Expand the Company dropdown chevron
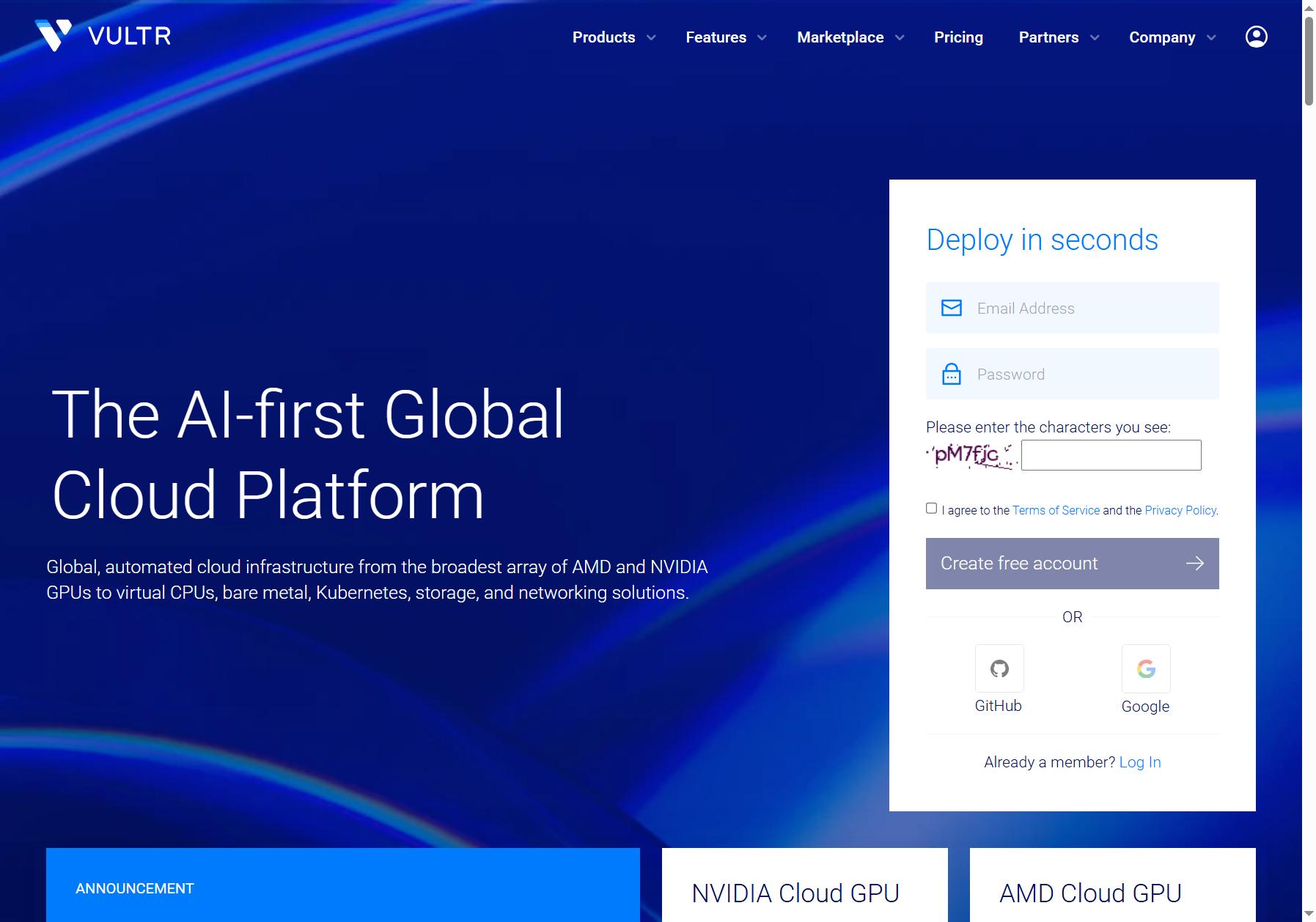 tap(1211, 37)
